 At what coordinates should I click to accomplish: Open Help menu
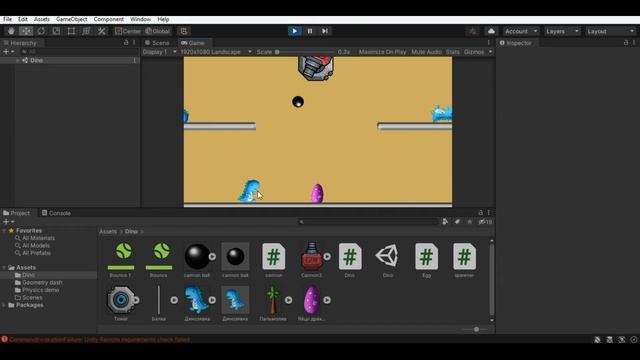[x=163, y=19]
